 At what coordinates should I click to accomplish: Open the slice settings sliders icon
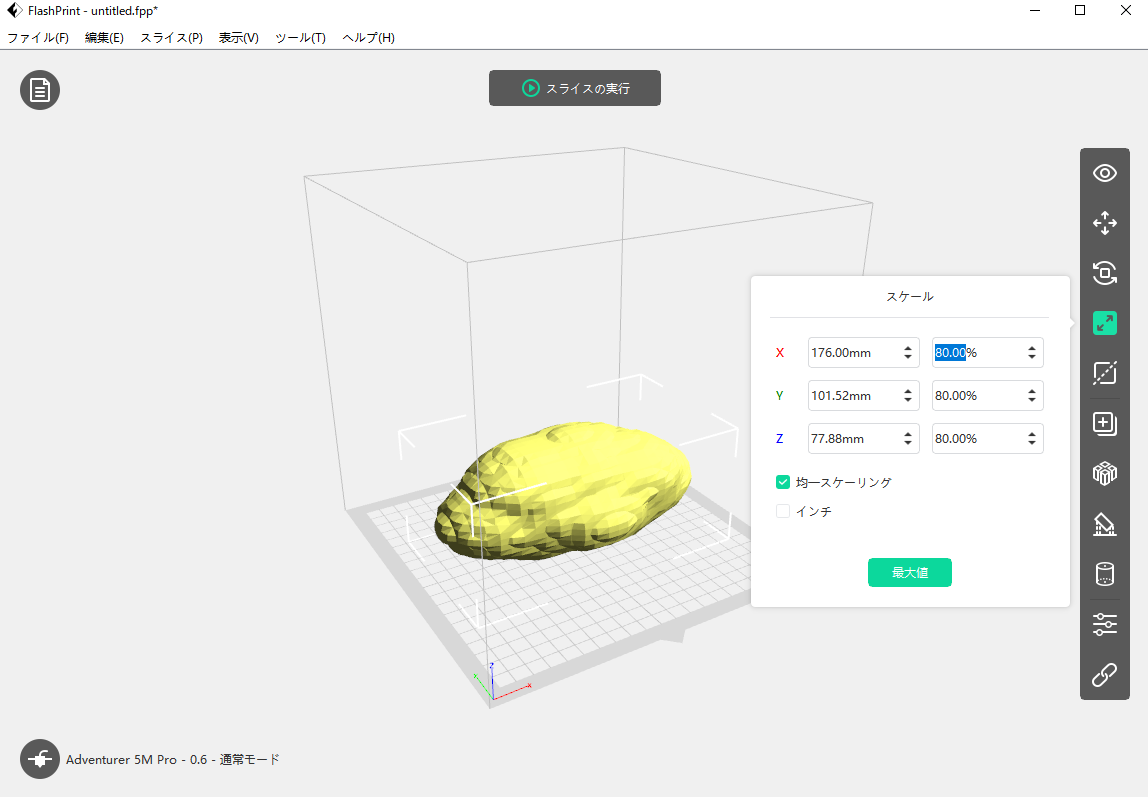tap(1104, 625)
